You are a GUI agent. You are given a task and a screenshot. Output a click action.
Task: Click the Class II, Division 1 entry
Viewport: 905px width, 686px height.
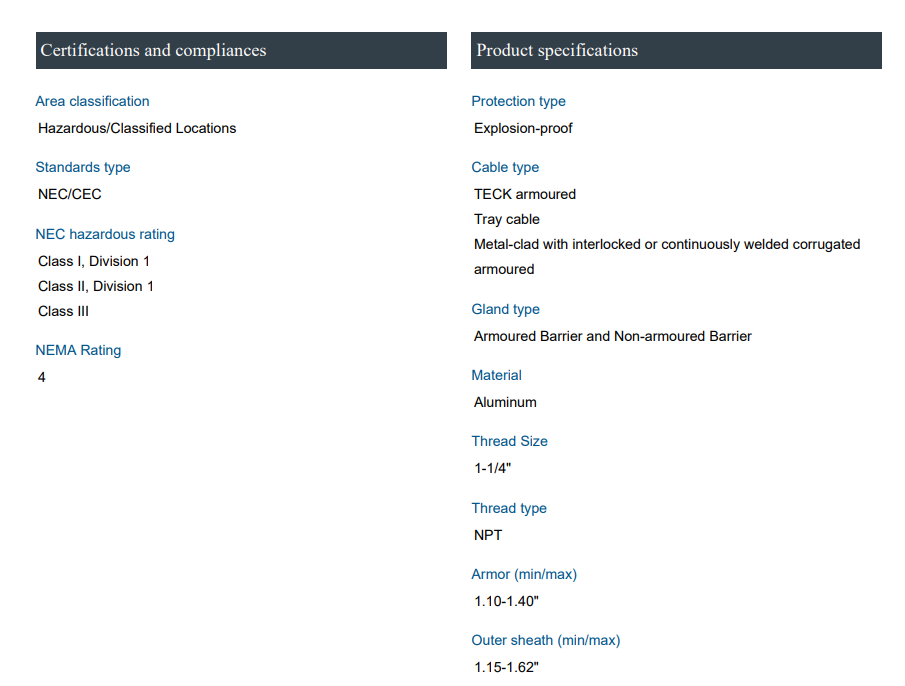[96, 286]
